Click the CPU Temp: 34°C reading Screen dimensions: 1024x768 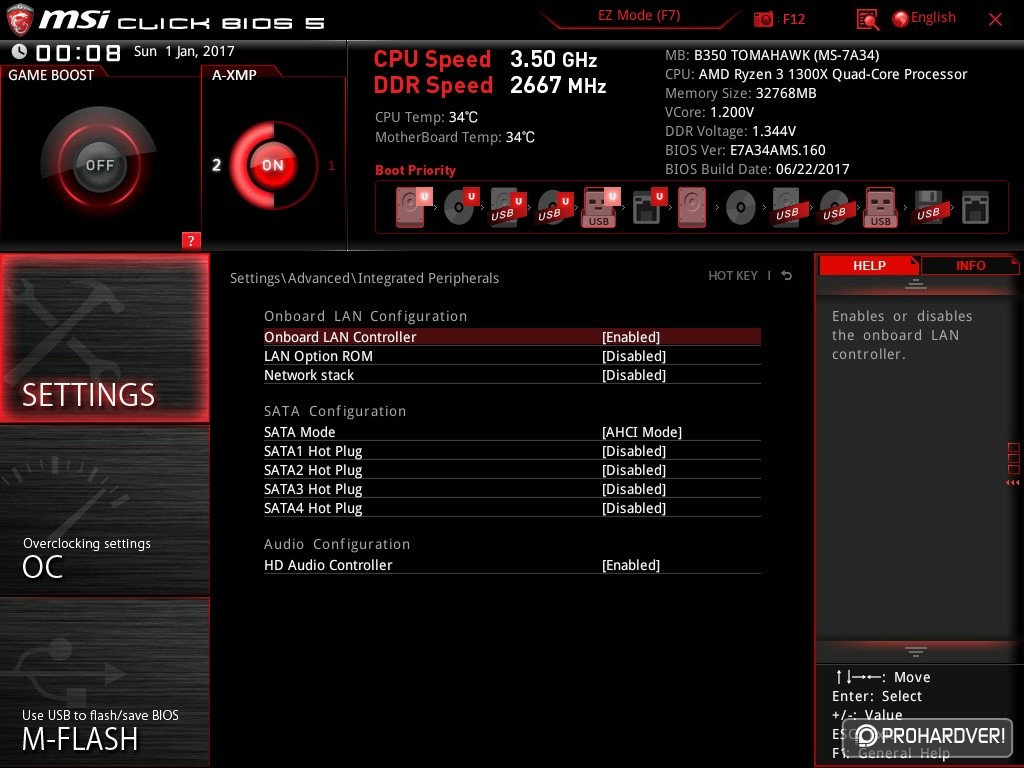426,117
